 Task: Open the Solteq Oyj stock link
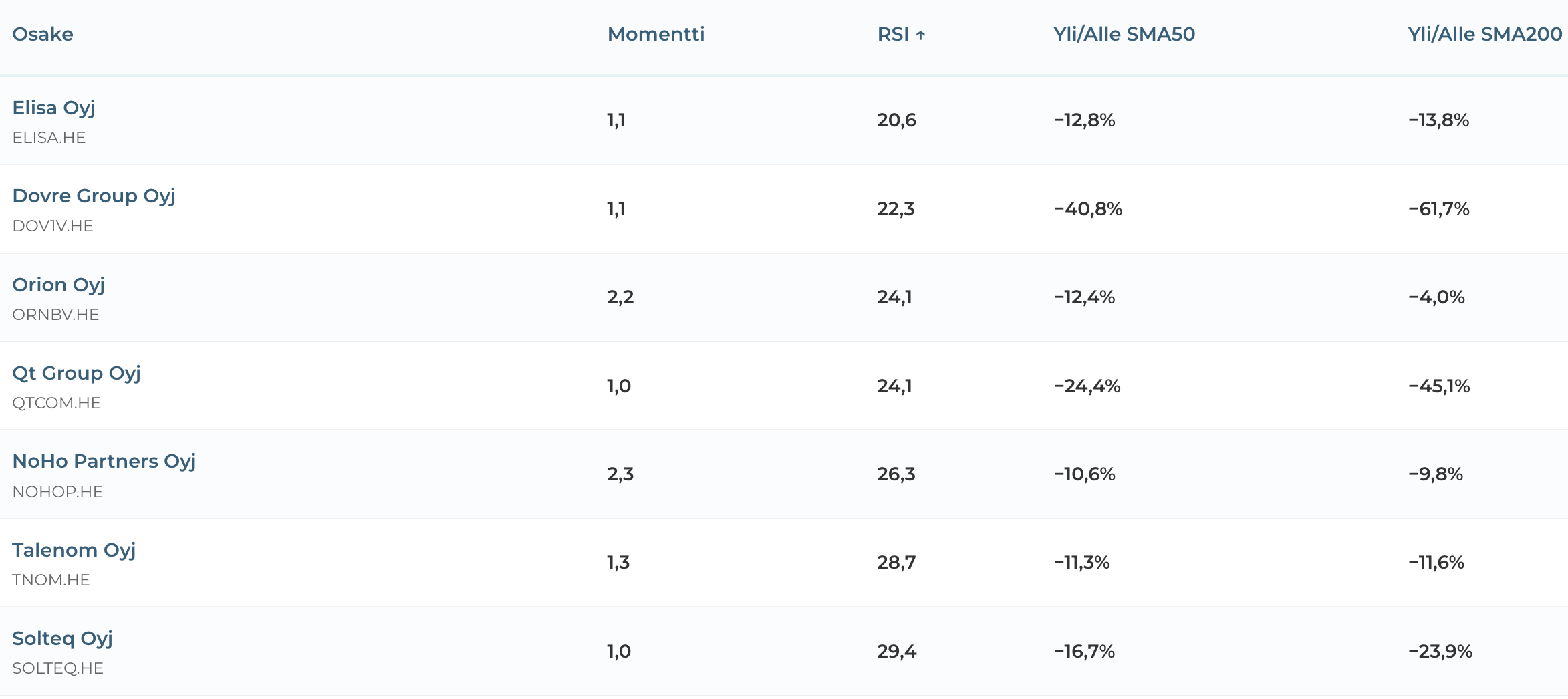point(62,638)
